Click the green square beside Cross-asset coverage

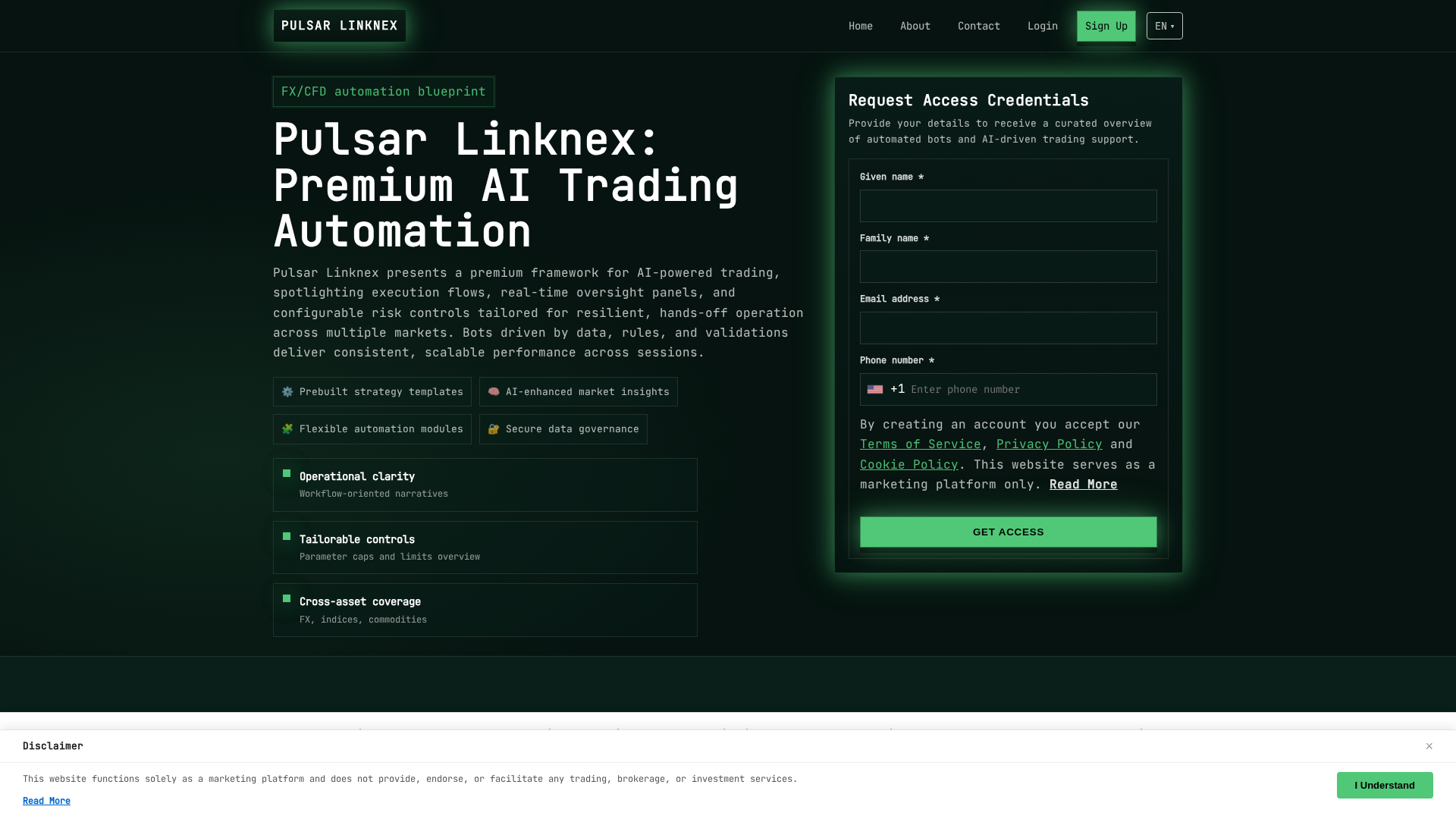pos(287,598)
